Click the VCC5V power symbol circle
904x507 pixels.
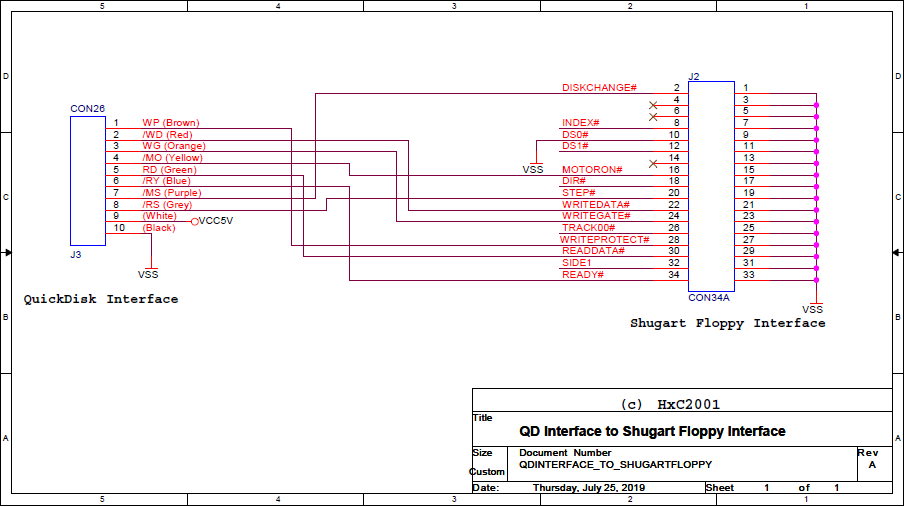195,221
